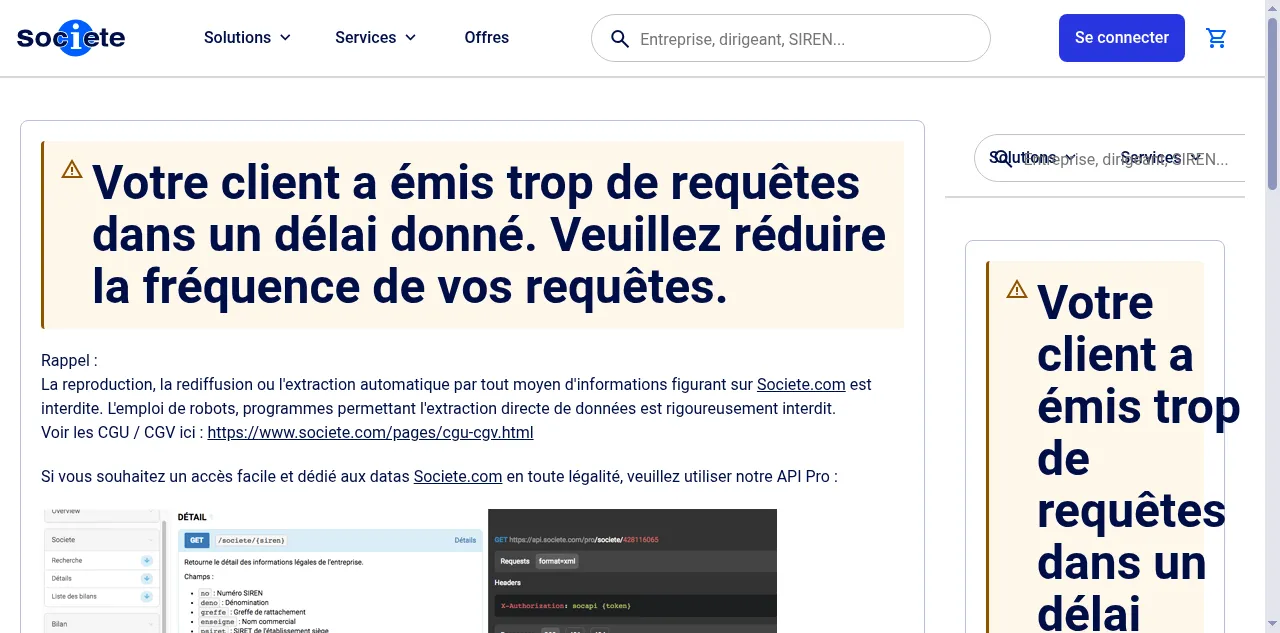Click the dark API request example thumbnail
The width and height of the screenshot is (1280, 633).
click(632, 570)
